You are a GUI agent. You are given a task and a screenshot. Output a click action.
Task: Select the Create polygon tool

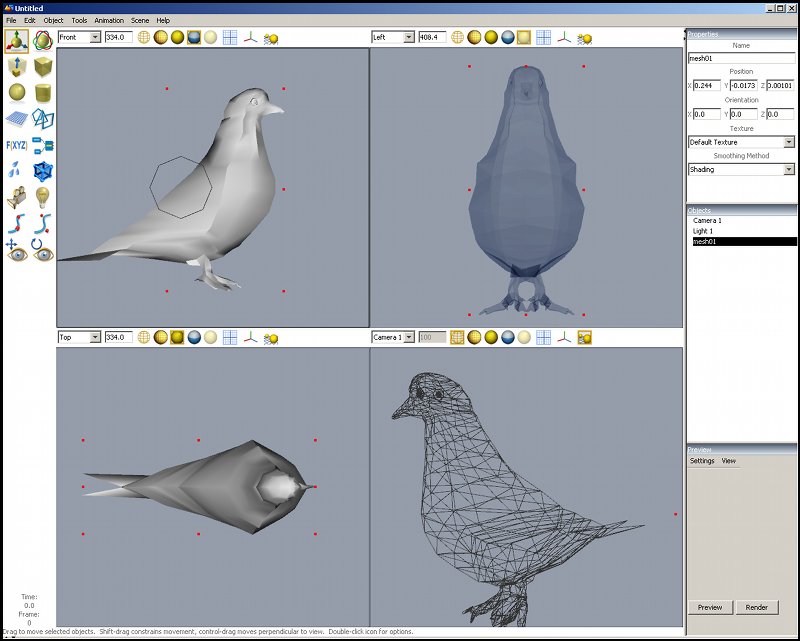43,119
